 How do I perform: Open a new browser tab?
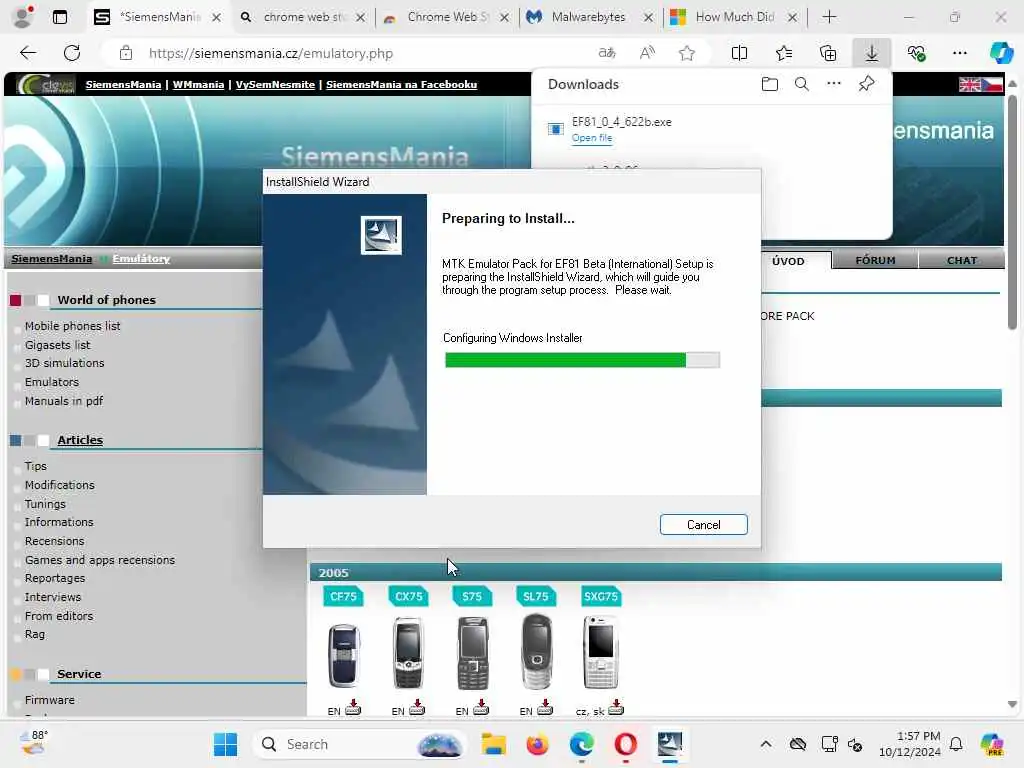(x=829, y=17)
